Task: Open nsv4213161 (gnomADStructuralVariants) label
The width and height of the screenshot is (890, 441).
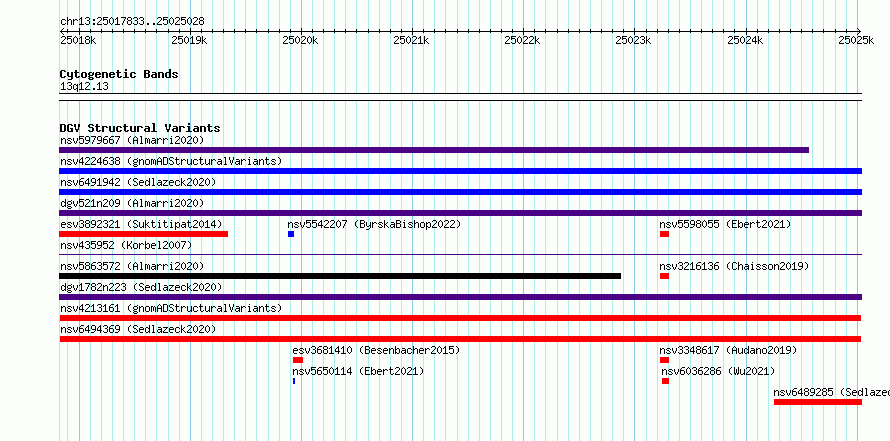Action: pyautogui.click(x=171, y=308)
